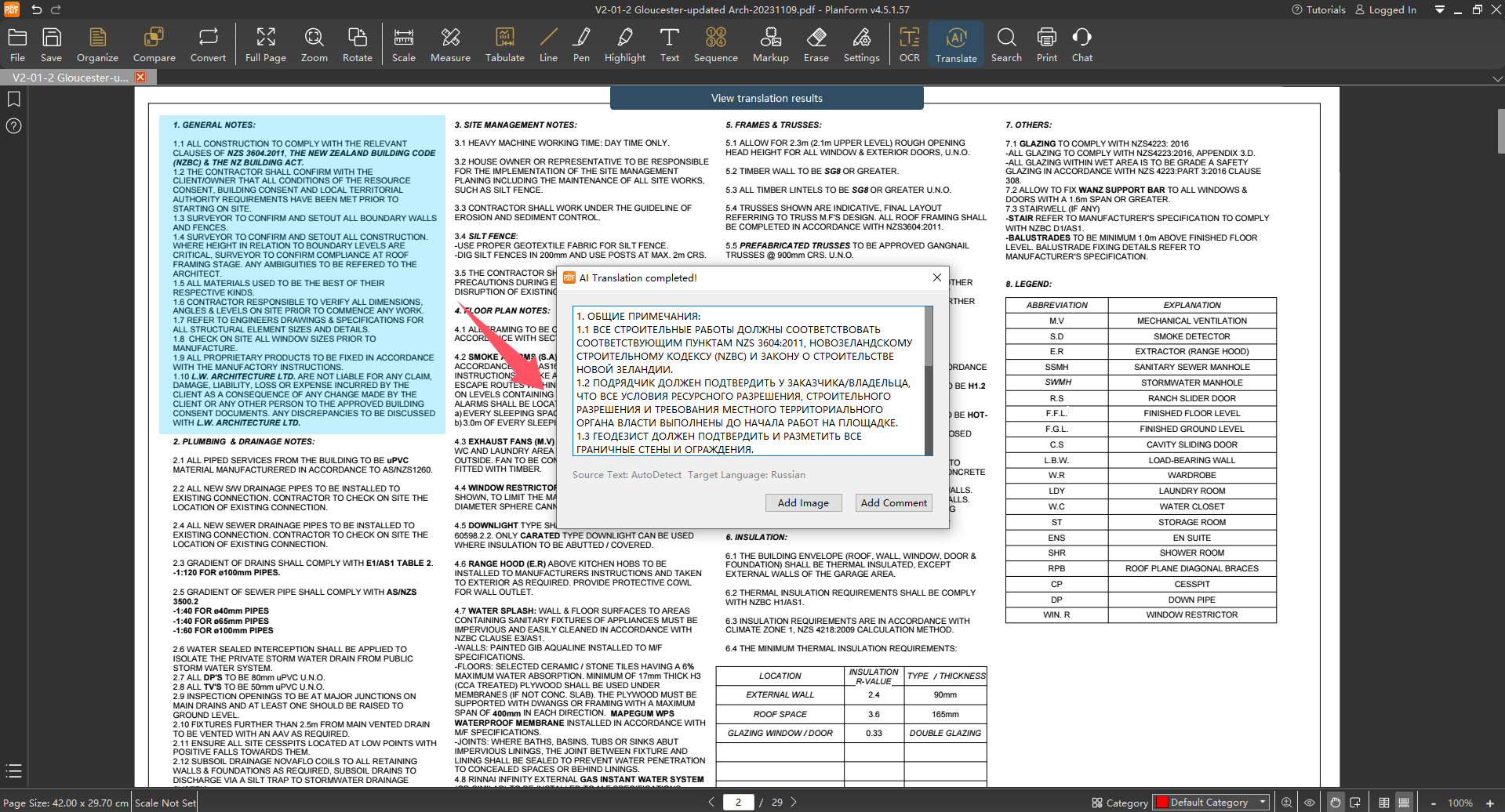Open the Chat tool
1505x812 pixels.
click(x=1082, y=45)
